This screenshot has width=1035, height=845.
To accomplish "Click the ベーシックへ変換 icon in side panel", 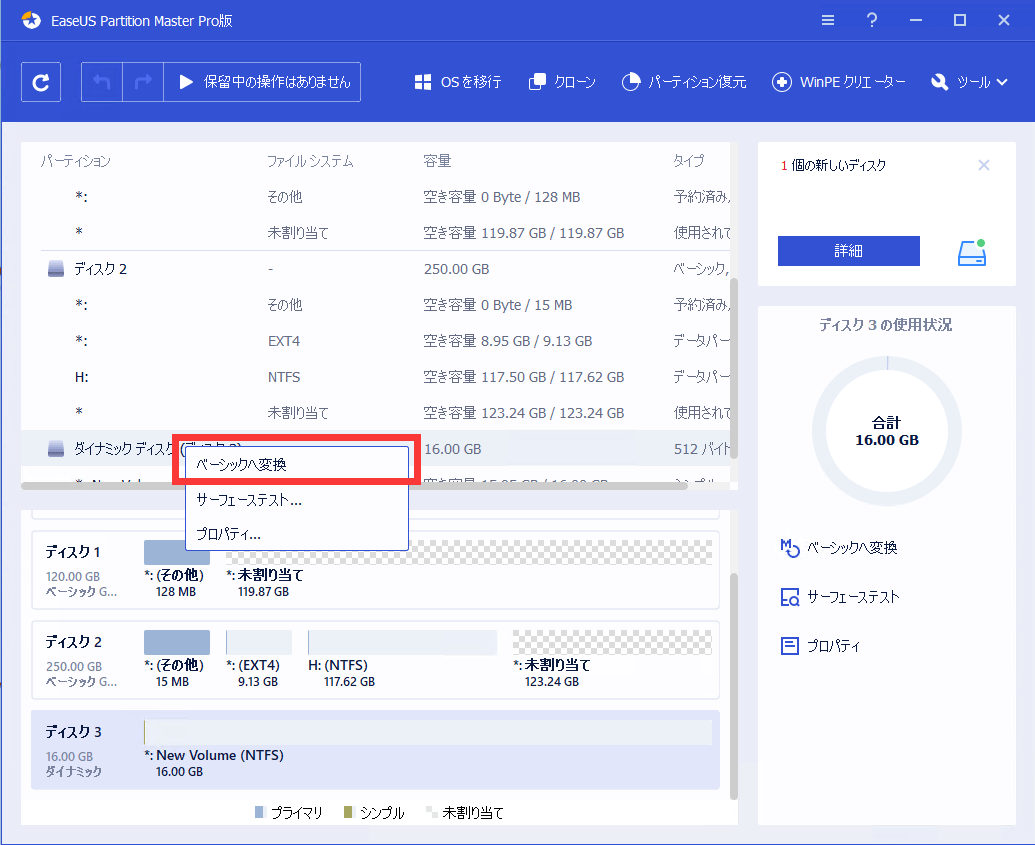I will [789, 547].
